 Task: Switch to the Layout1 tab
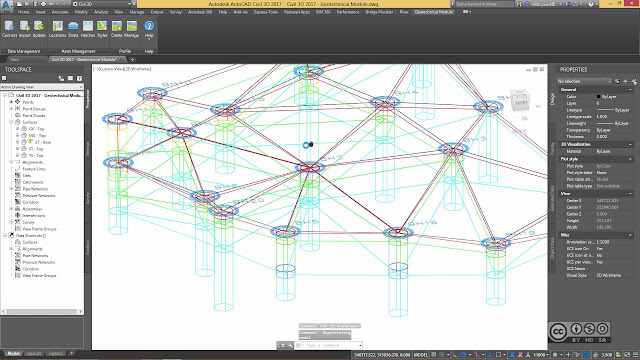point(34,353)
